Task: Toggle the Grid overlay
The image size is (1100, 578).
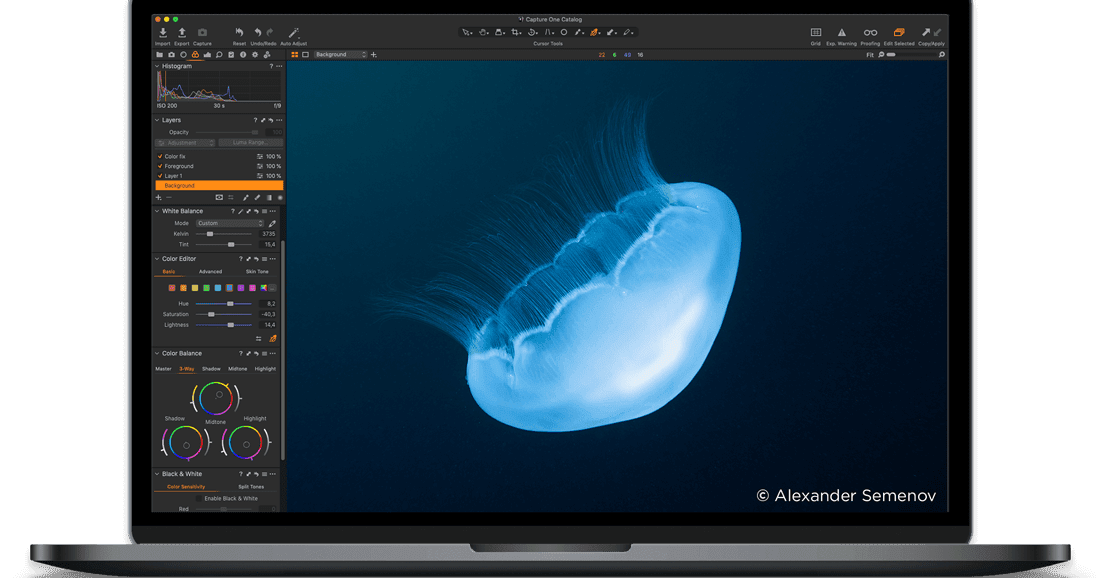Action: pos(816,33)
